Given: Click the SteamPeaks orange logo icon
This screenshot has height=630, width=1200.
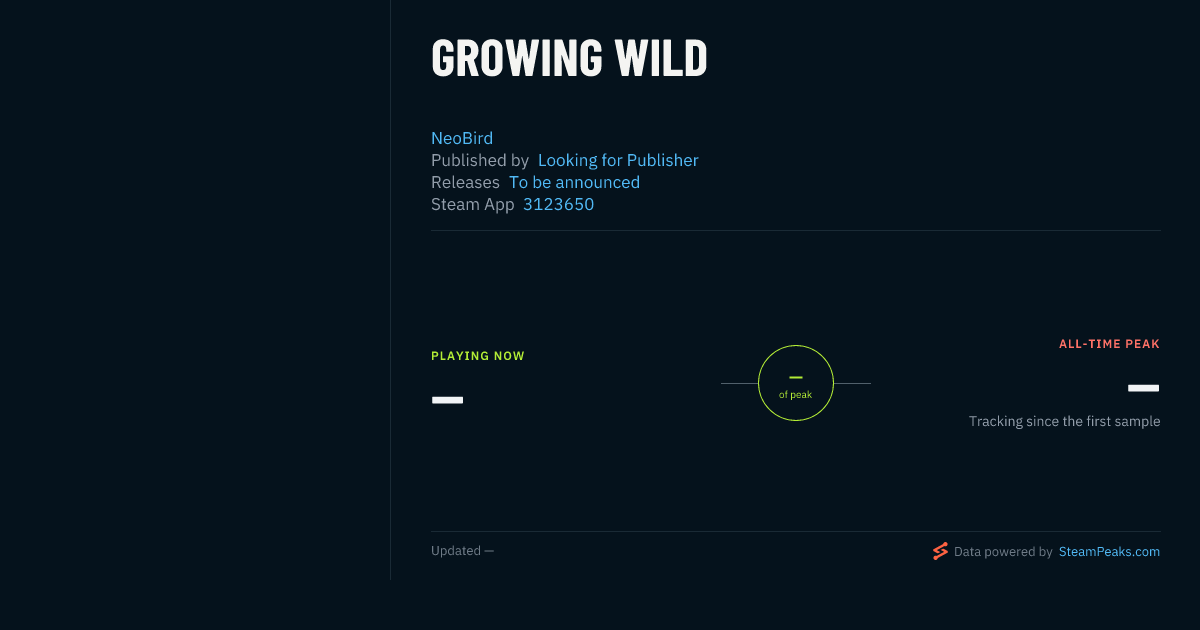Looking at the screenshot, I should pos(940,551).
